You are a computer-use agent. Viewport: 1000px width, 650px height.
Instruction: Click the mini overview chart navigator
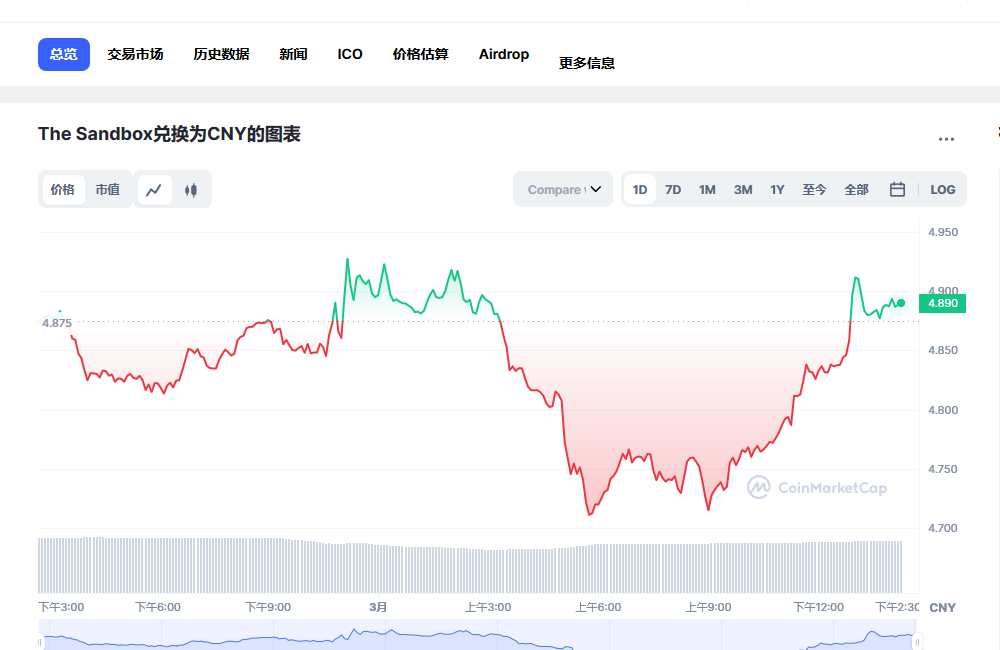click(478, 636)
